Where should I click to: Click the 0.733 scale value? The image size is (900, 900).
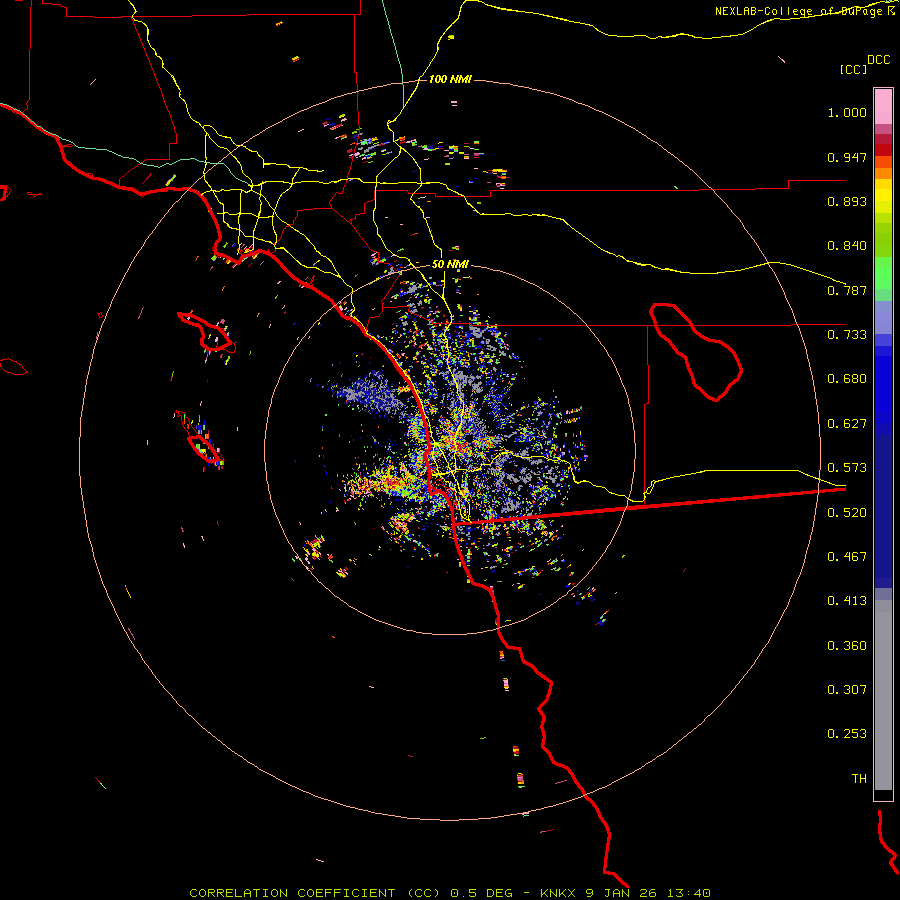[x=847, y=335]
